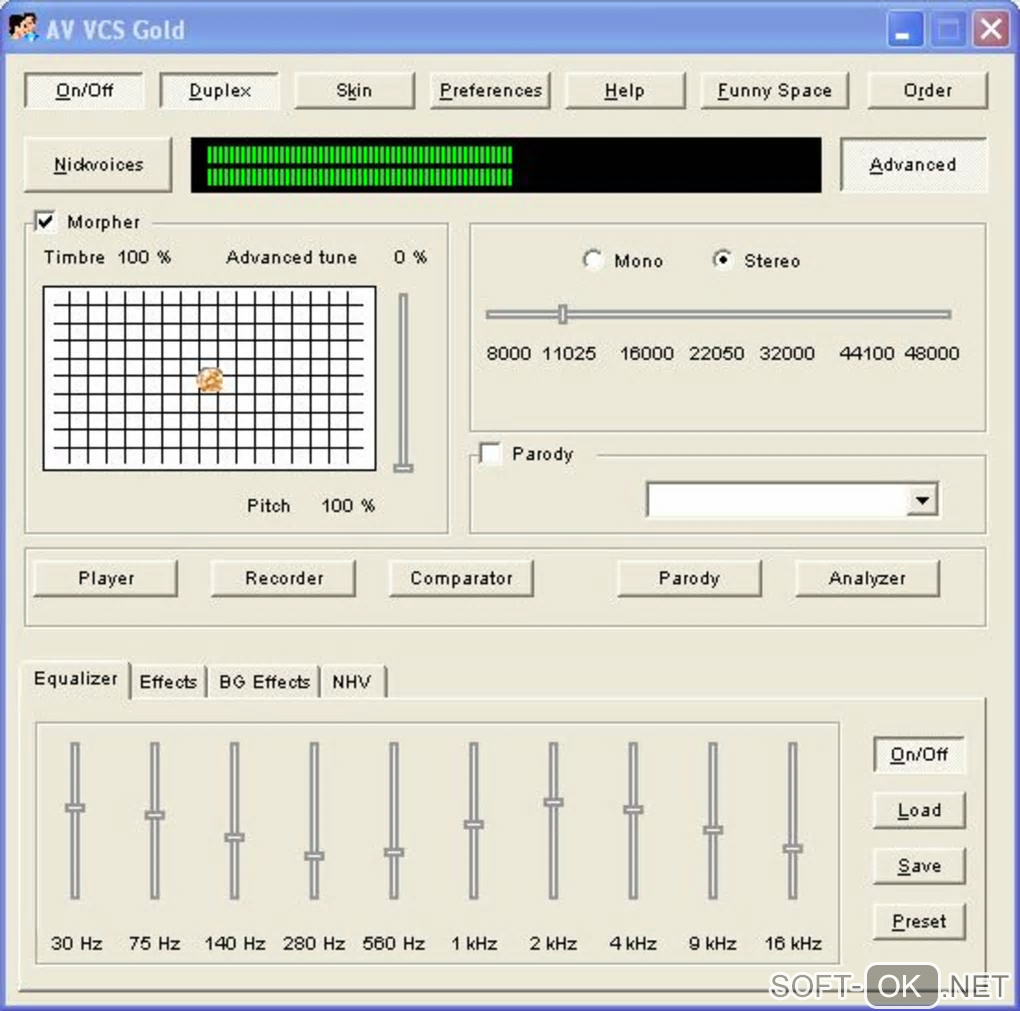Click the 8000 sample rate label
The height and width of the screenshot is (1011, 1020).
[x=509, y=353]
